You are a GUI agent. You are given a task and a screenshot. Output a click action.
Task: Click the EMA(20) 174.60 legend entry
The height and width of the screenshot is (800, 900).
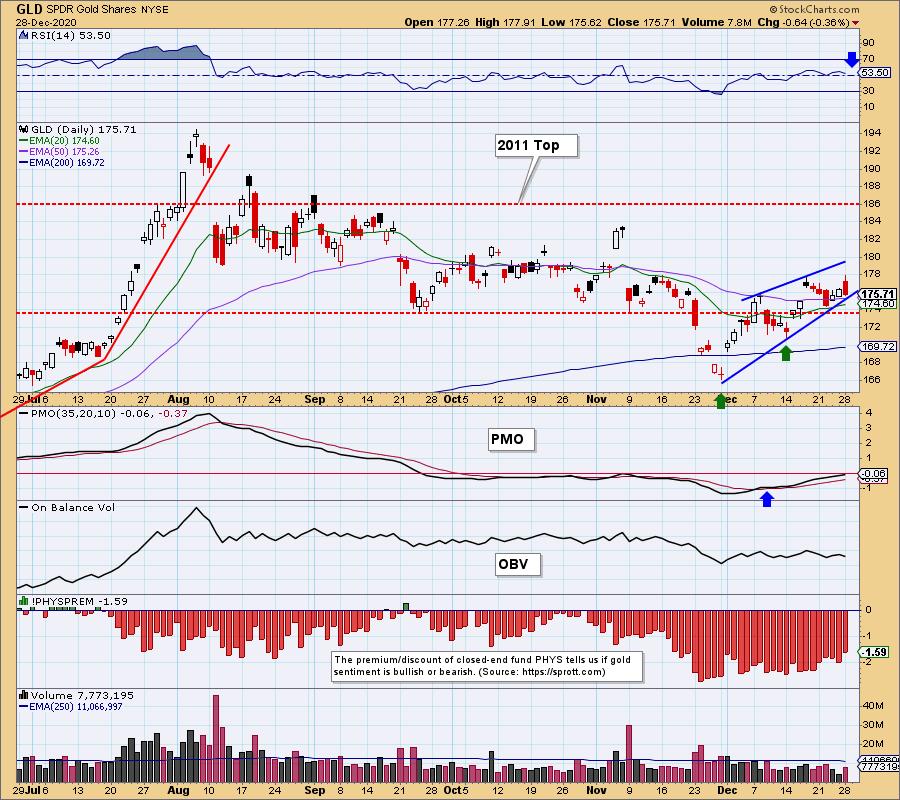click(64, 141)
